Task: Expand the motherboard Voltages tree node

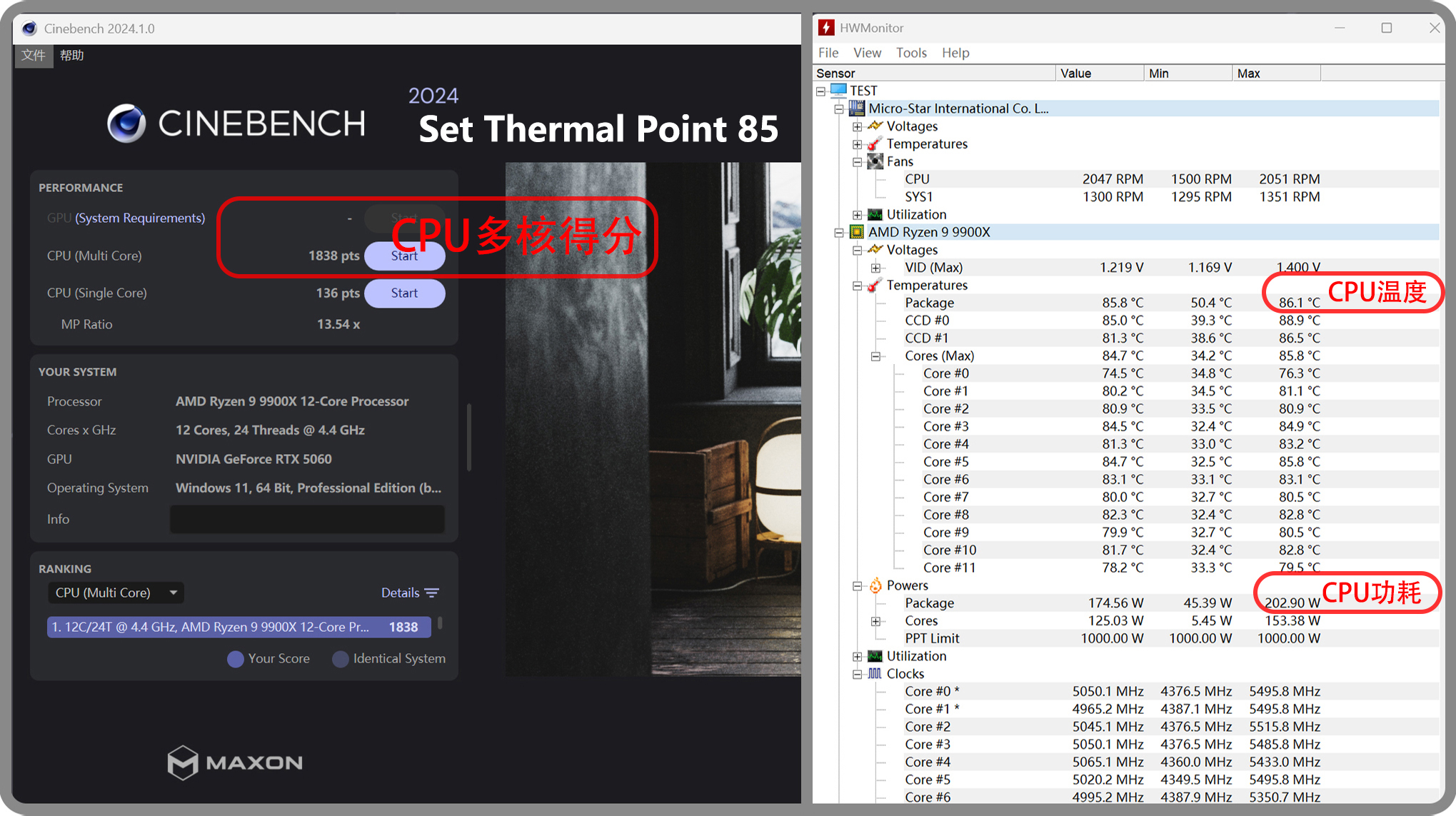Action: [x=857, y=126]
